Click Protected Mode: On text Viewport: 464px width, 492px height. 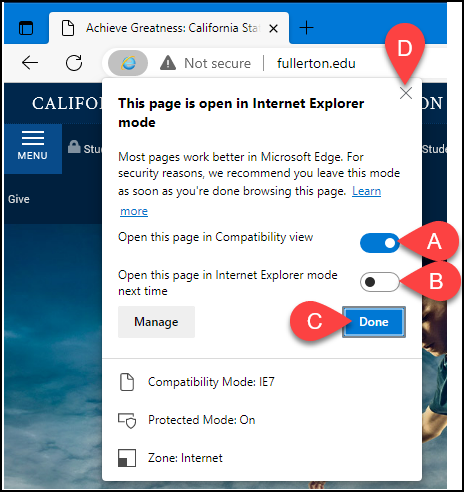(202, 420)
